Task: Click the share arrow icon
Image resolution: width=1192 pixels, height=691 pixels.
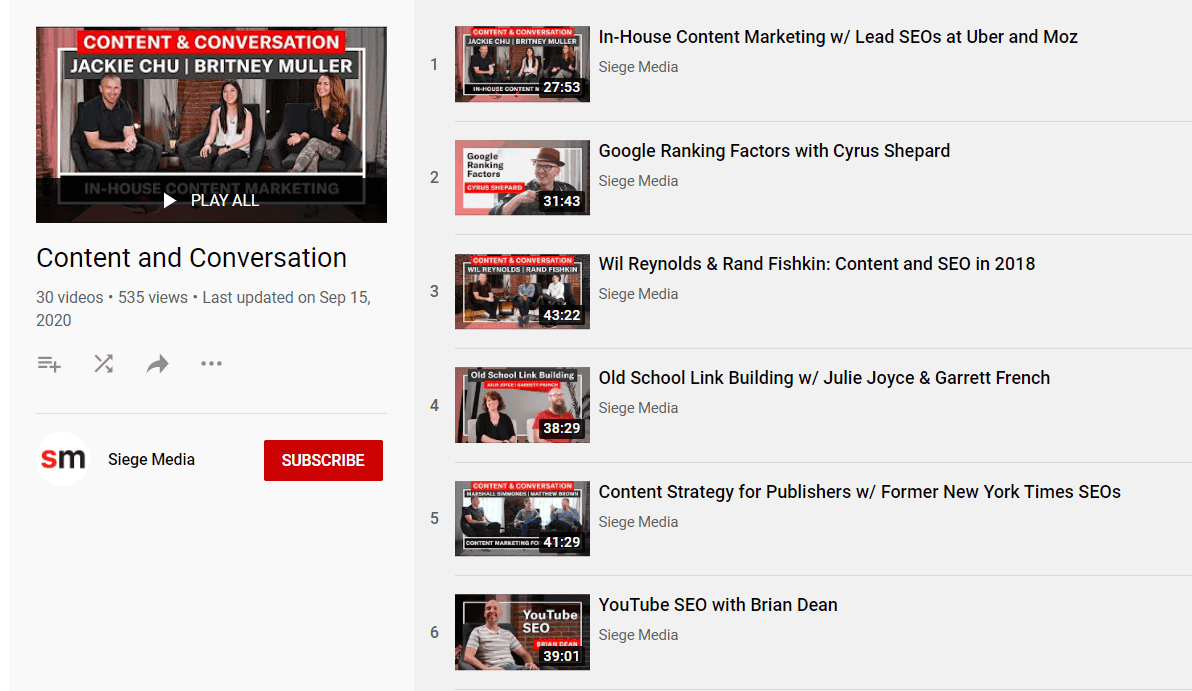Action: point(157,364)
